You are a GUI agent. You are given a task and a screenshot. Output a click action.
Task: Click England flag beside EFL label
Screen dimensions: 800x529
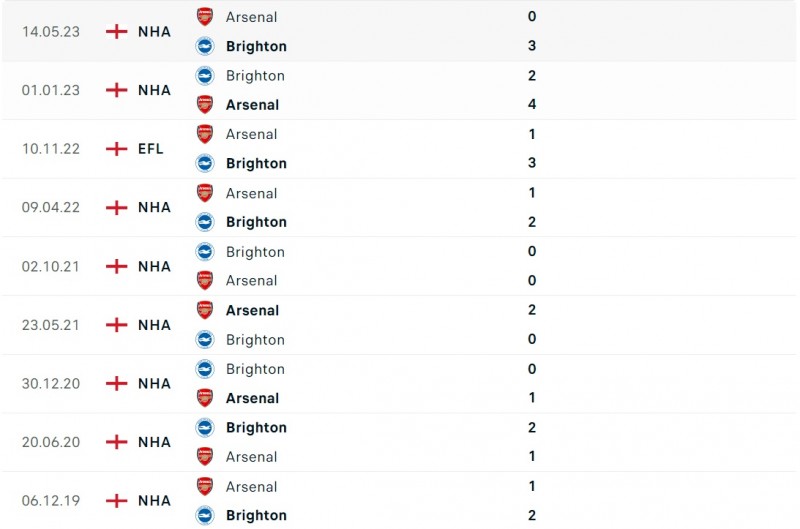(x=117, y=149)
